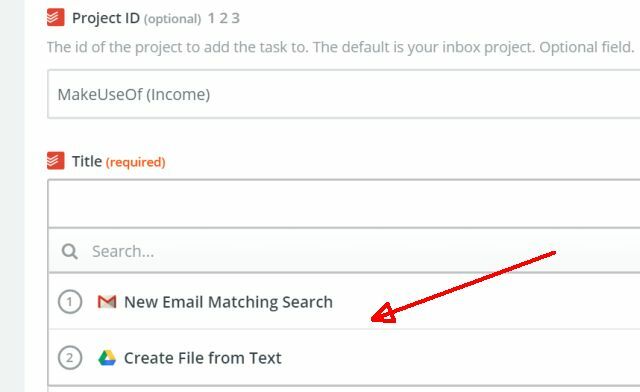The height and width of the screenshot is (392, 640).
Task: Expand New Email Matching Search step
Action: (344, 301)
